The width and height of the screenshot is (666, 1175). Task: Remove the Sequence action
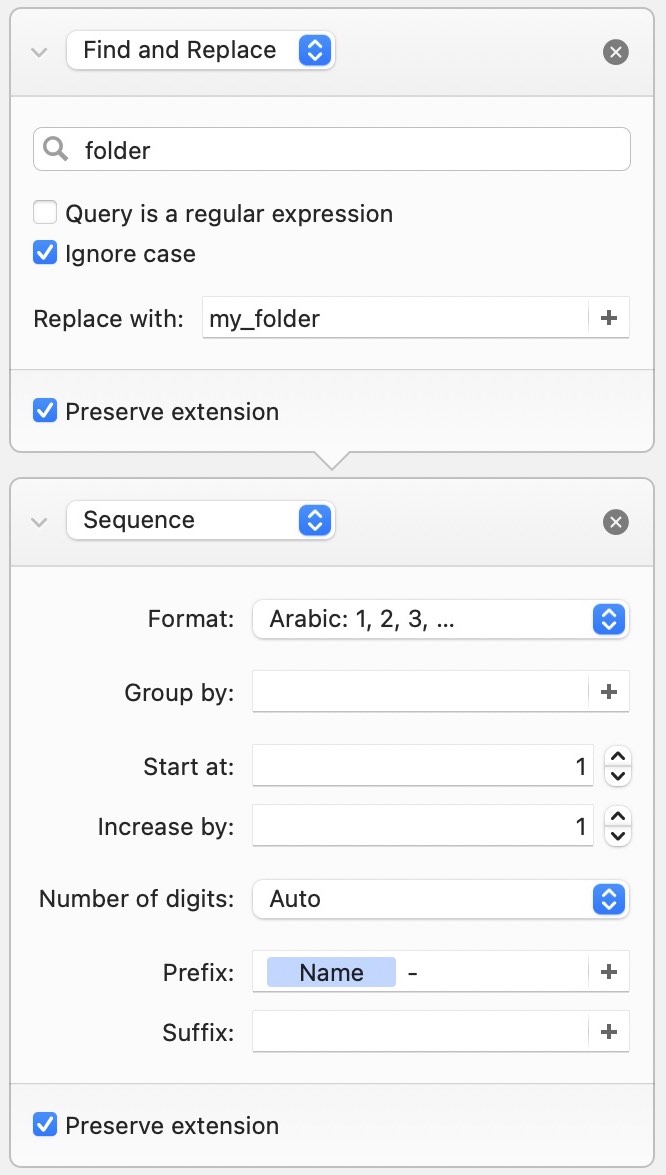click(x=615, y=522)
